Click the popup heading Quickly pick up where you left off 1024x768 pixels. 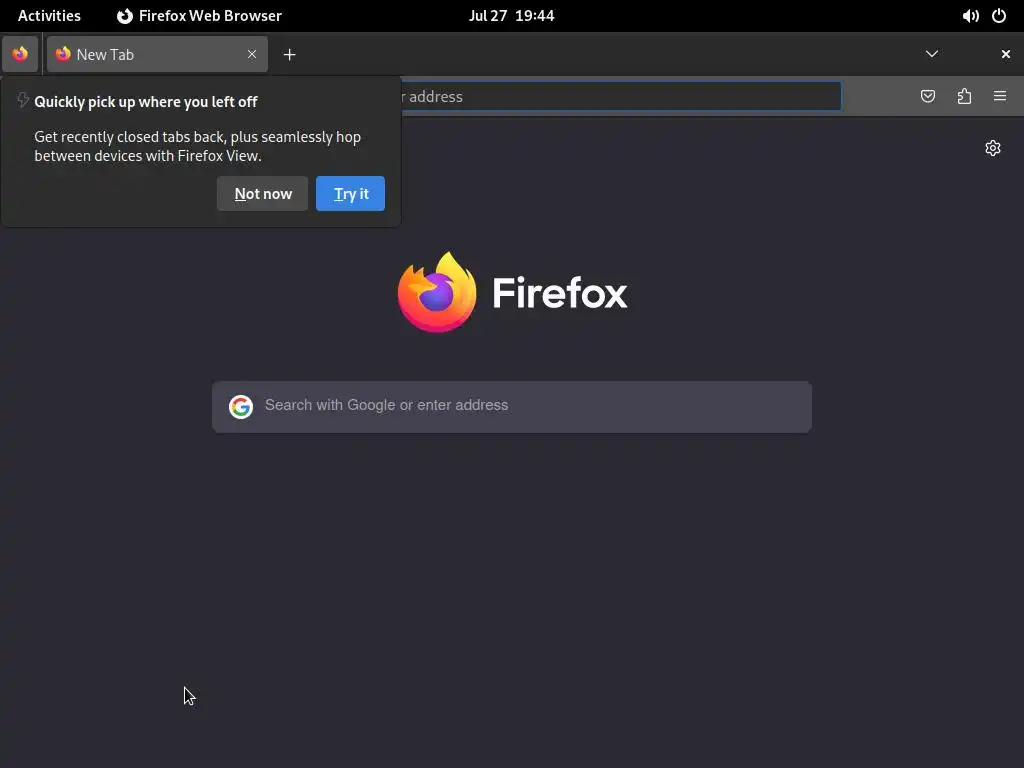point(146,102)
